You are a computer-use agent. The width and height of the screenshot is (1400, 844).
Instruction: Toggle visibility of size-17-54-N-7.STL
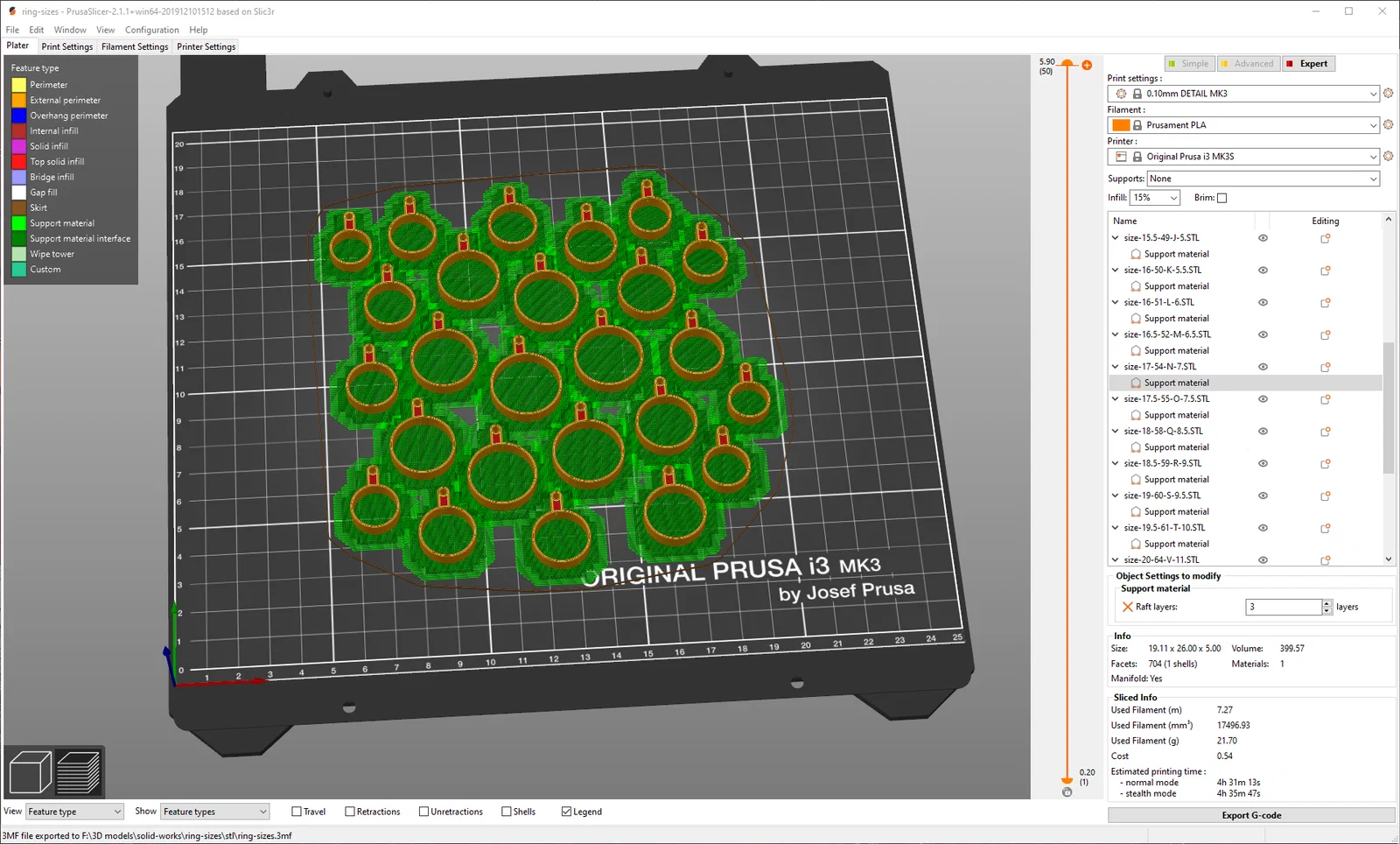[x=1263, y=367]
